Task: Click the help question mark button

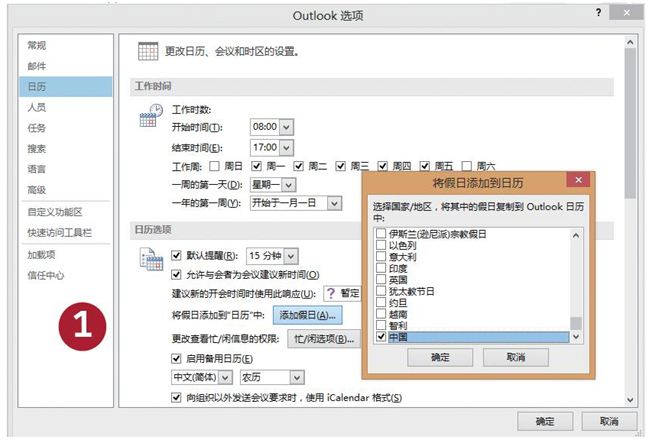Action: point(599,12)
